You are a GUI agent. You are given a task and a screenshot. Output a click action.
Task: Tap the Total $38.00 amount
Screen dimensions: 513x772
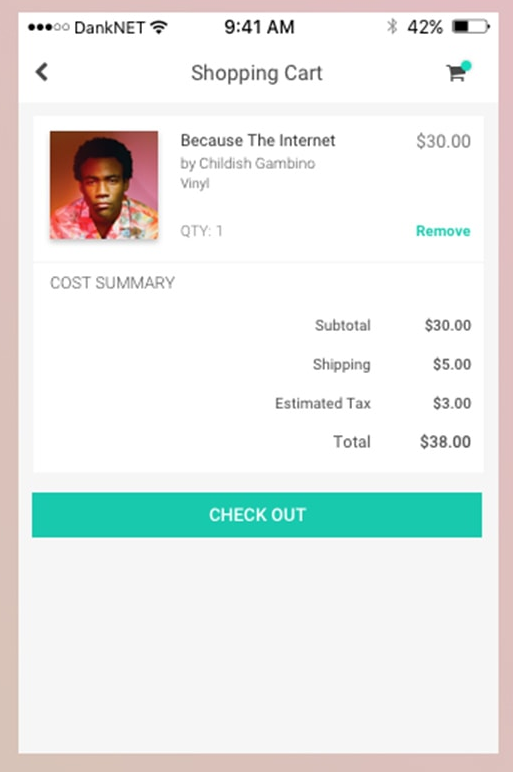[445, 442]
